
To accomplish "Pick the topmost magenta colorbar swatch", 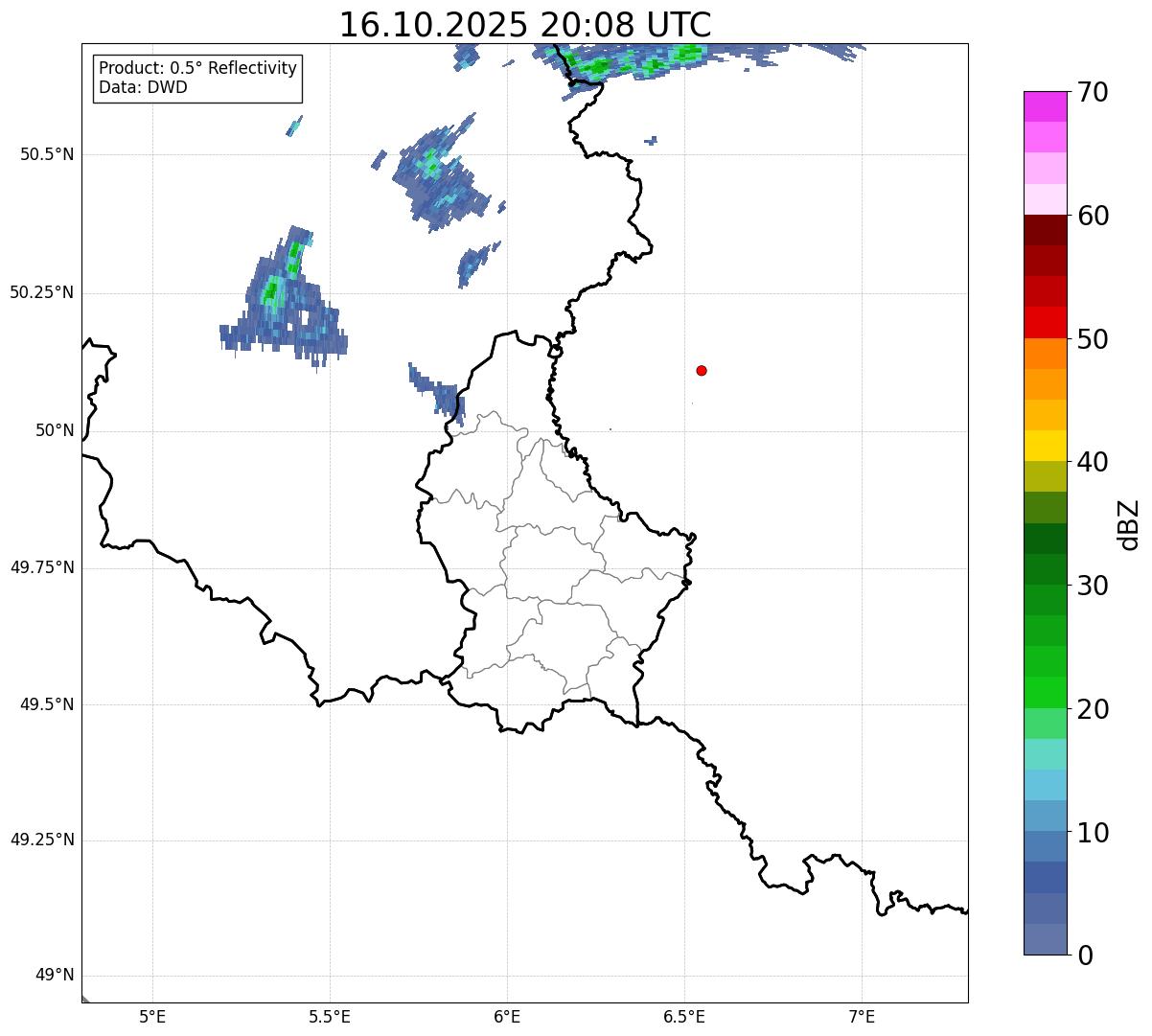I will pyautogui.click(x=1045, y=106).
